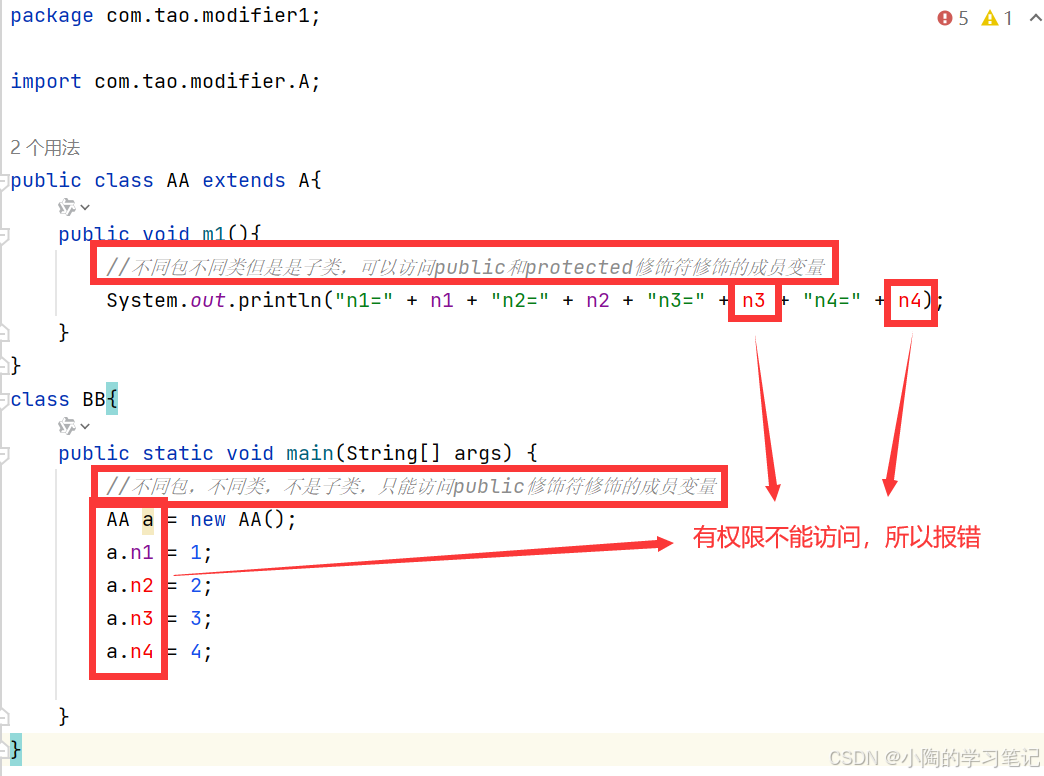
Task: Click the import com.tao.modifier.A statement
Action: tap(165, 81)
